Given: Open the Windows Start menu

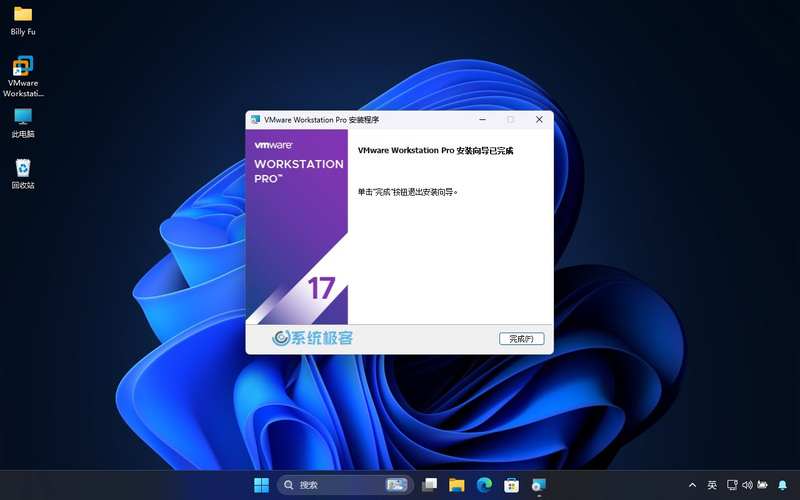Looking at the screenshot, I should coord(261,485).
